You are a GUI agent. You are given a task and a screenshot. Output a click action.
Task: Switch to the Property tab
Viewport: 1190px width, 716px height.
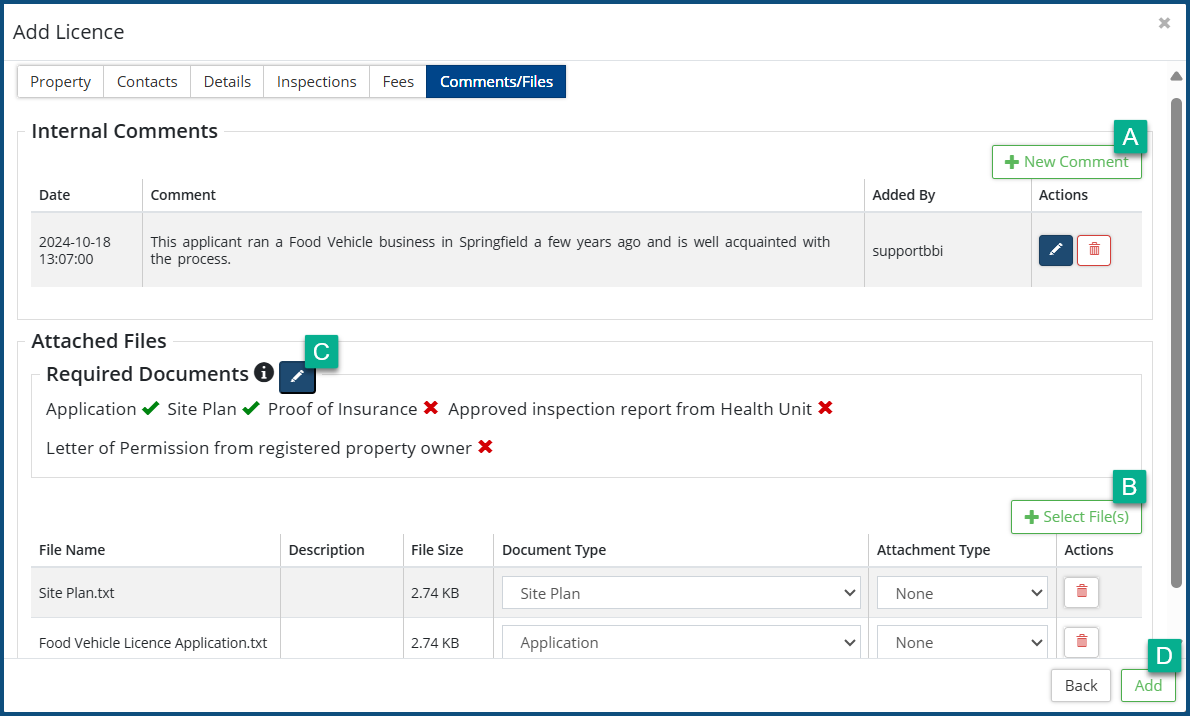[x=61, y=81]
